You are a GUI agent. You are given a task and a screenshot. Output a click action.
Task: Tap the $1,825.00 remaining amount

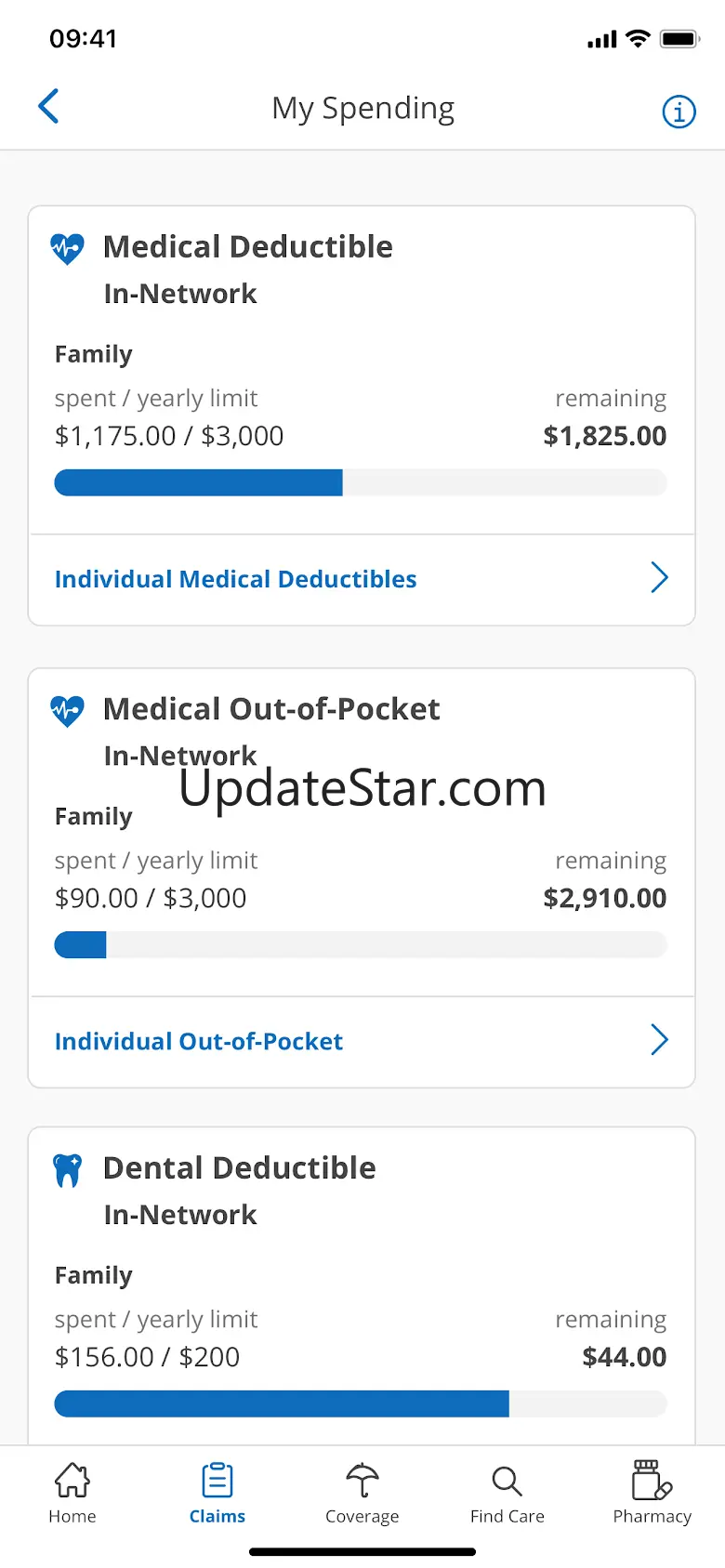(605, 436)
